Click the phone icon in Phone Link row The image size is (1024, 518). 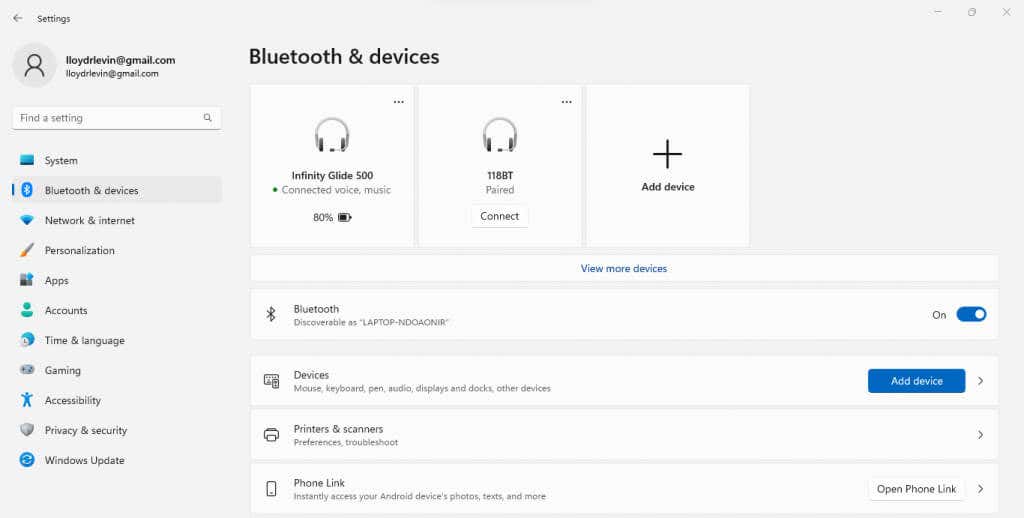[271, 489]
